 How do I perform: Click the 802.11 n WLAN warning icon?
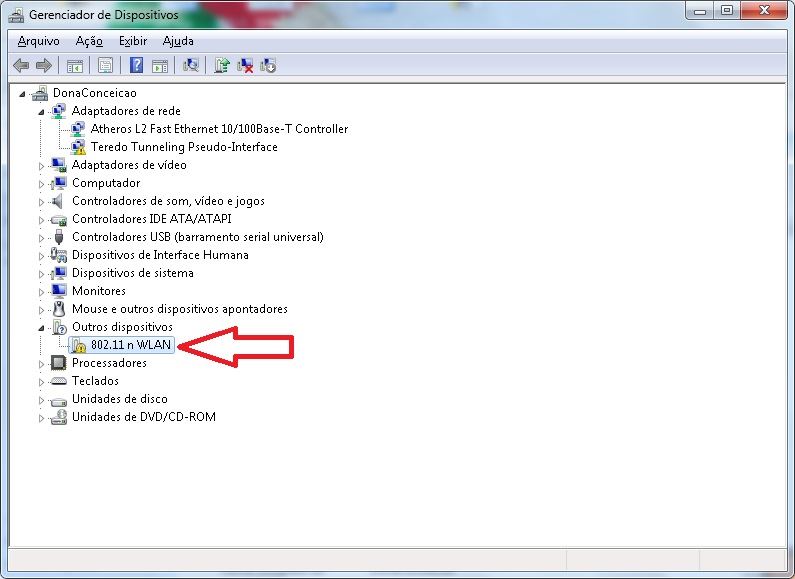[x=78, y=345]
